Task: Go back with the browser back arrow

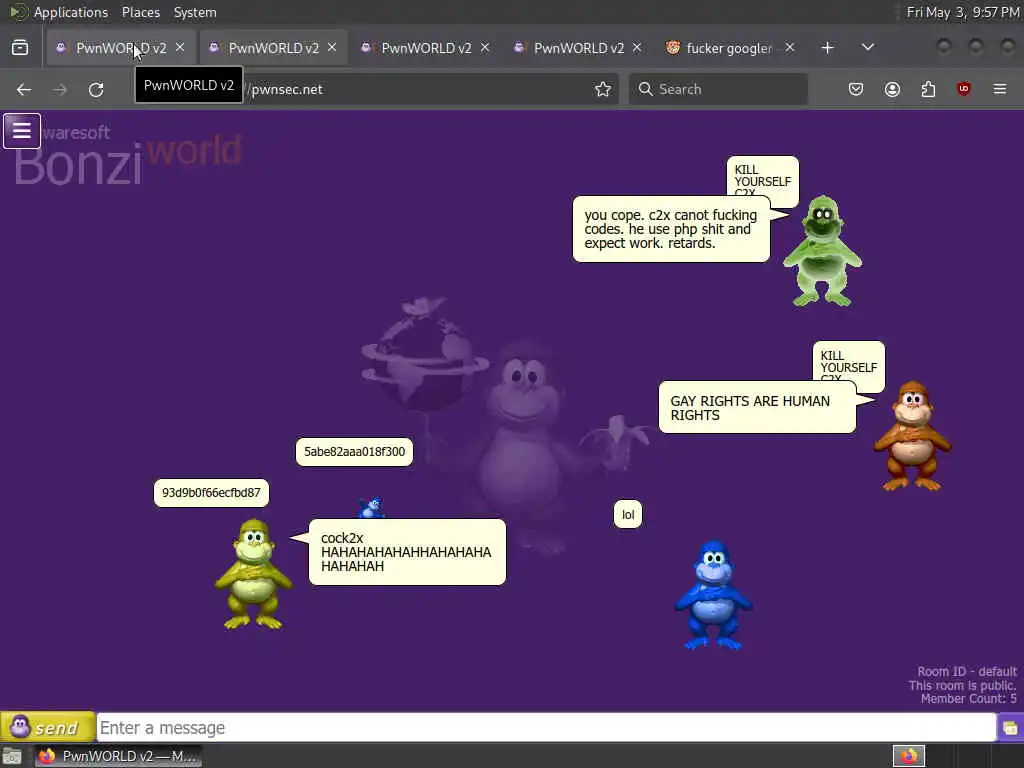Action: (24, 89)
